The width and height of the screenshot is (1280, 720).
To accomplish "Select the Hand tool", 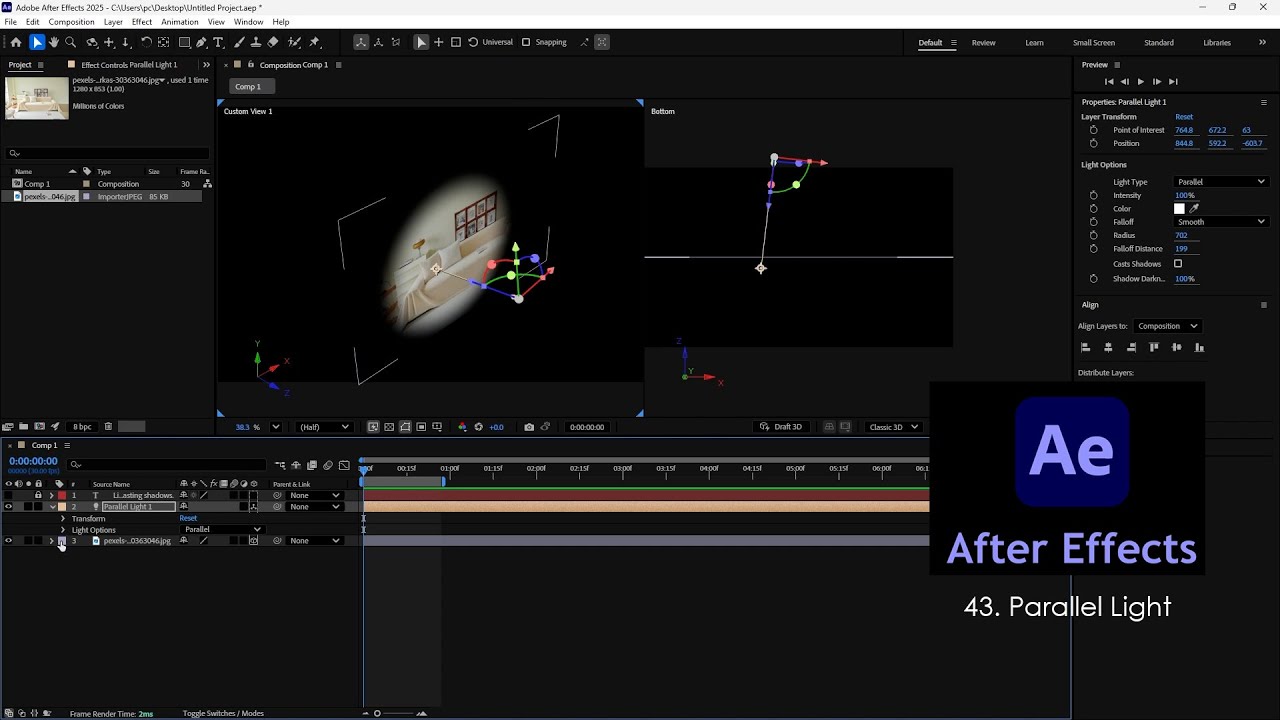I will click(54, 42).
